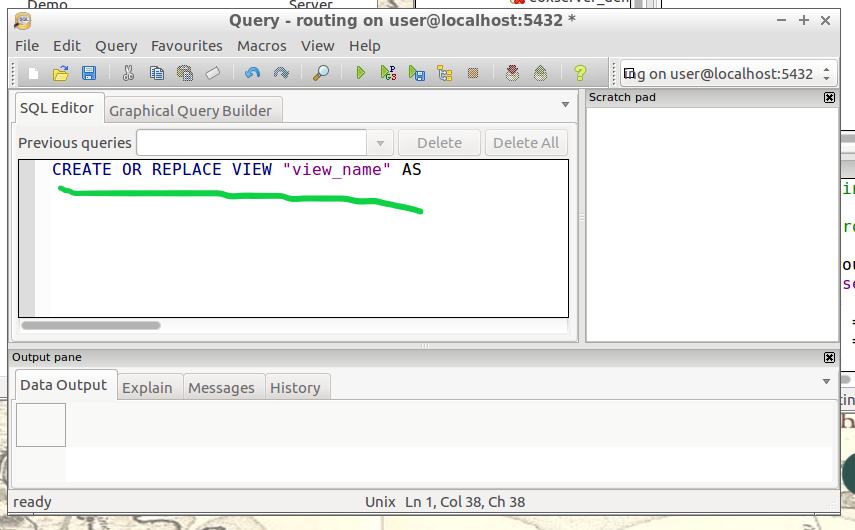This screenshot has width=855, height=530.
Task: Save the query with floppy disk icon
Action: pyautogui.click(x=89, y=73)
